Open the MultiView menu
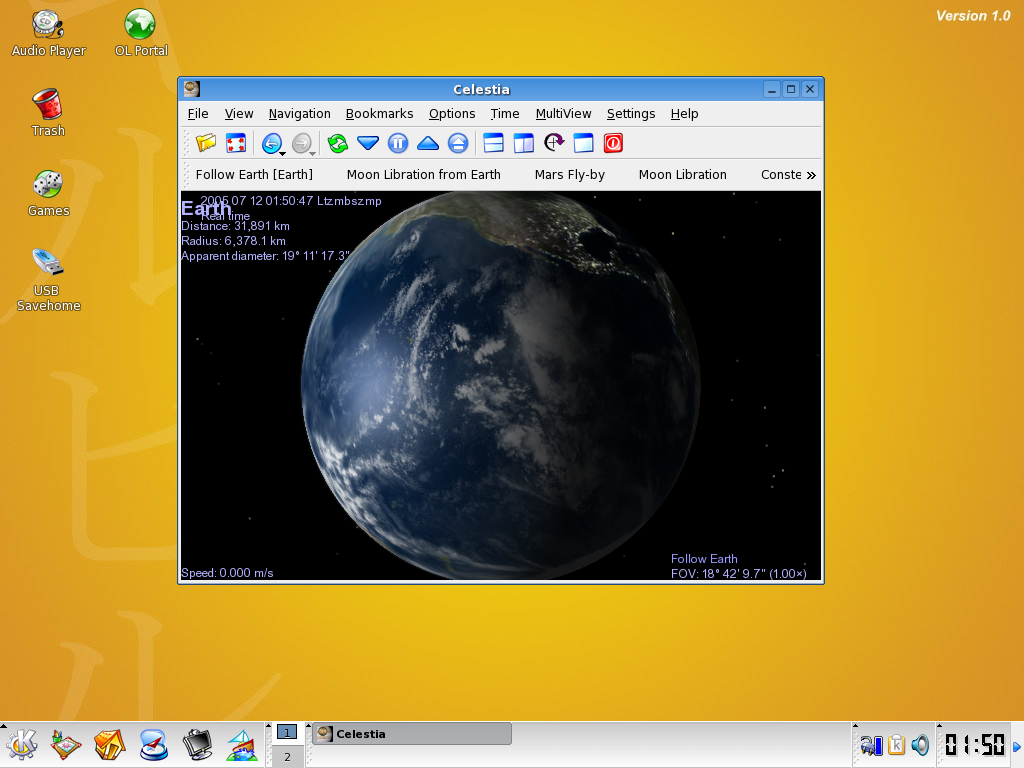The width and height of the screenshot is (1024, 768). (x=563, y=114)
